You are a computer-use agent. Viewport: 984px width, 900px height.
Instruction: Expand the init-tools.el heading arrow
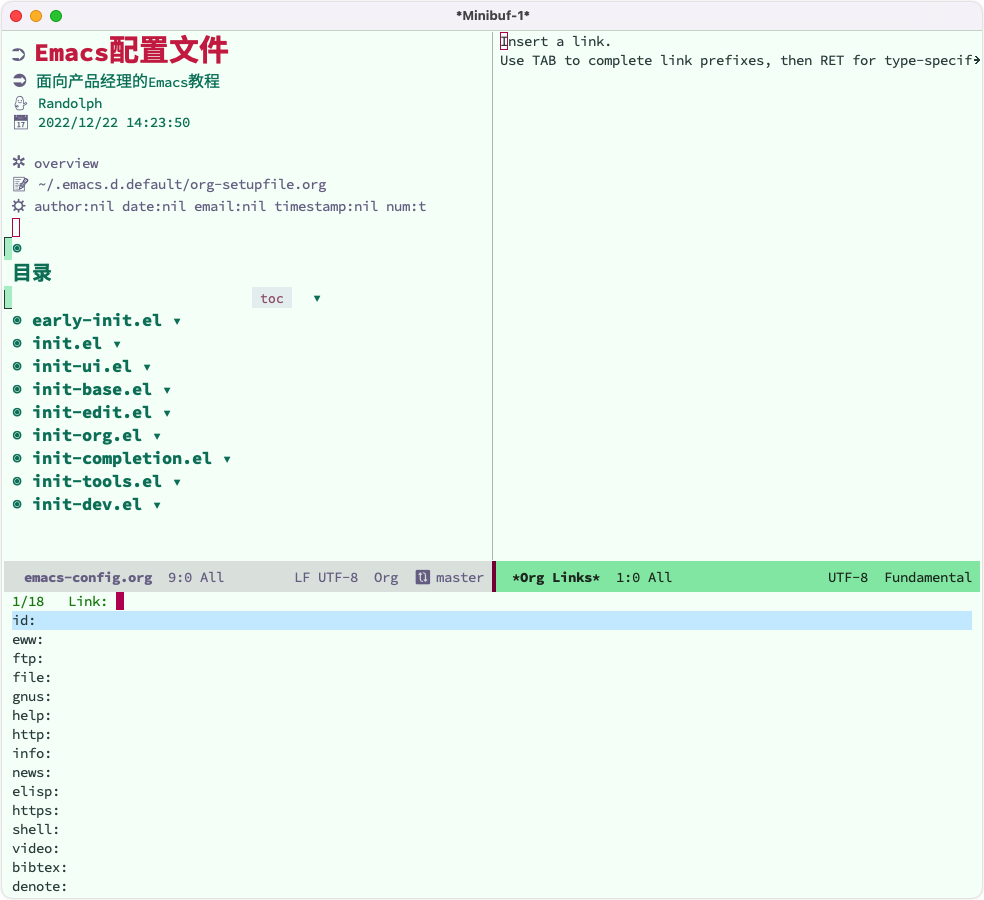coord(177,482)
